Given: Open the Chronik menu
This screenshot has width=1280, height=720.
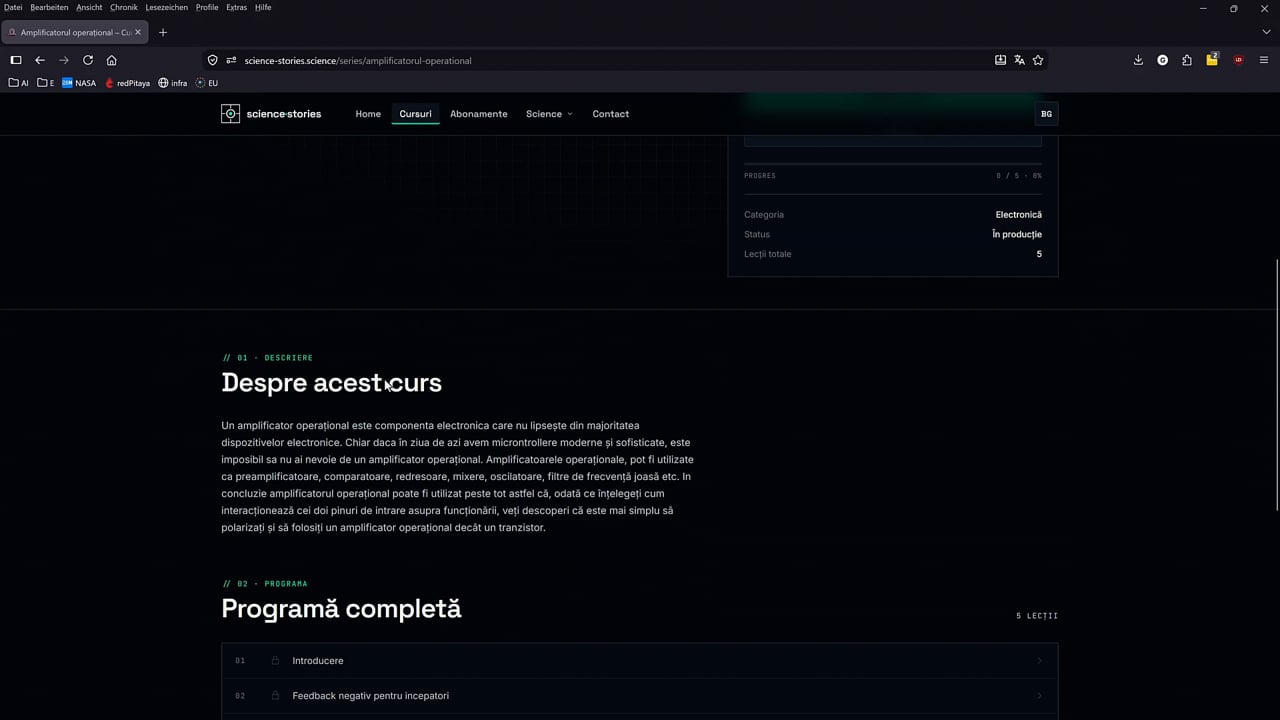Looking at the screenshot, I should 124,7.
